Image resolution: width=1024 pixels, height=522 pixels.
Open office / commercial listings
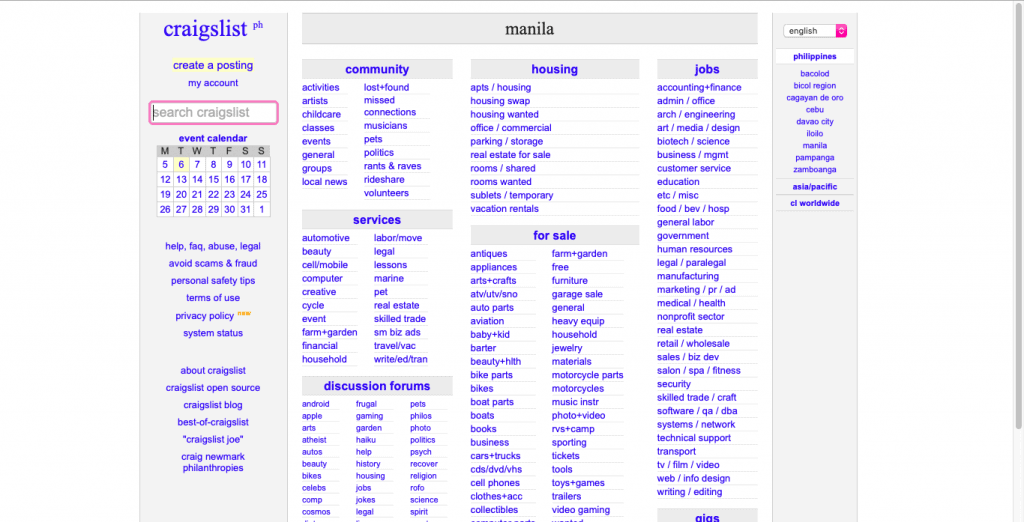[511, 128]
